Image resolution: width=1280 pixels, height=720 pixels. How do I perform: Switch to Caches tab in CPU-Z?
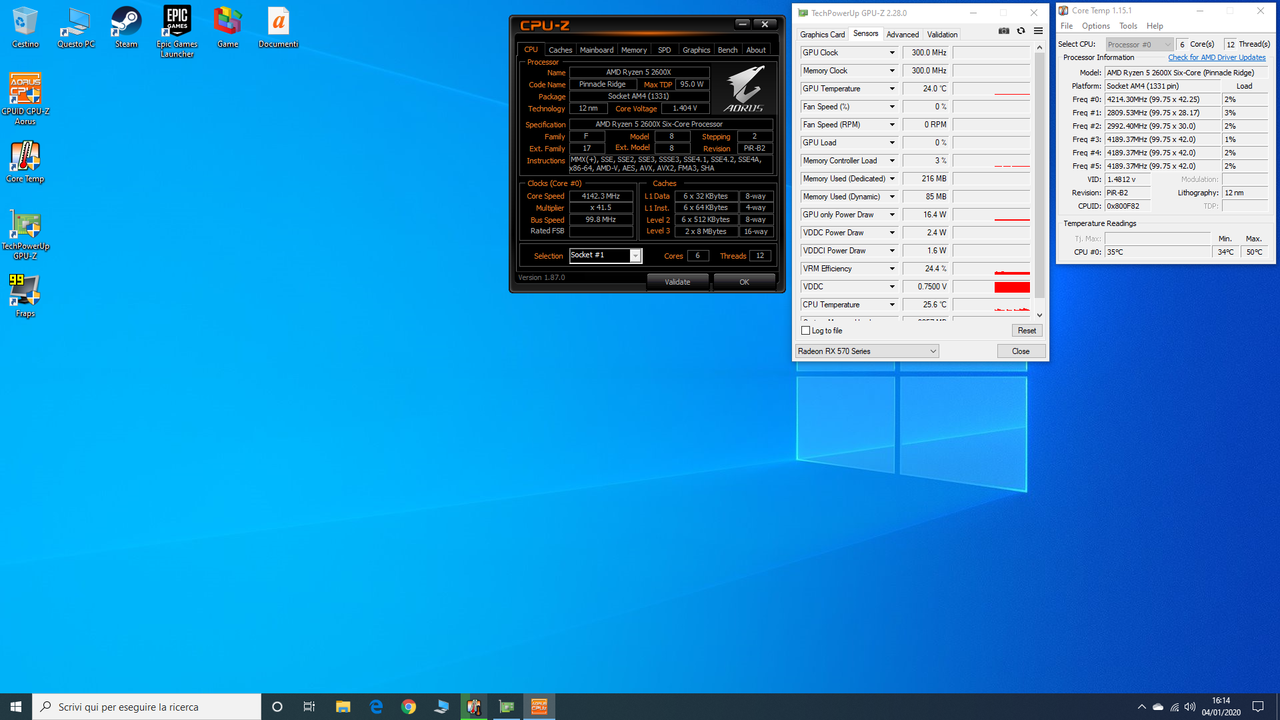561,49
